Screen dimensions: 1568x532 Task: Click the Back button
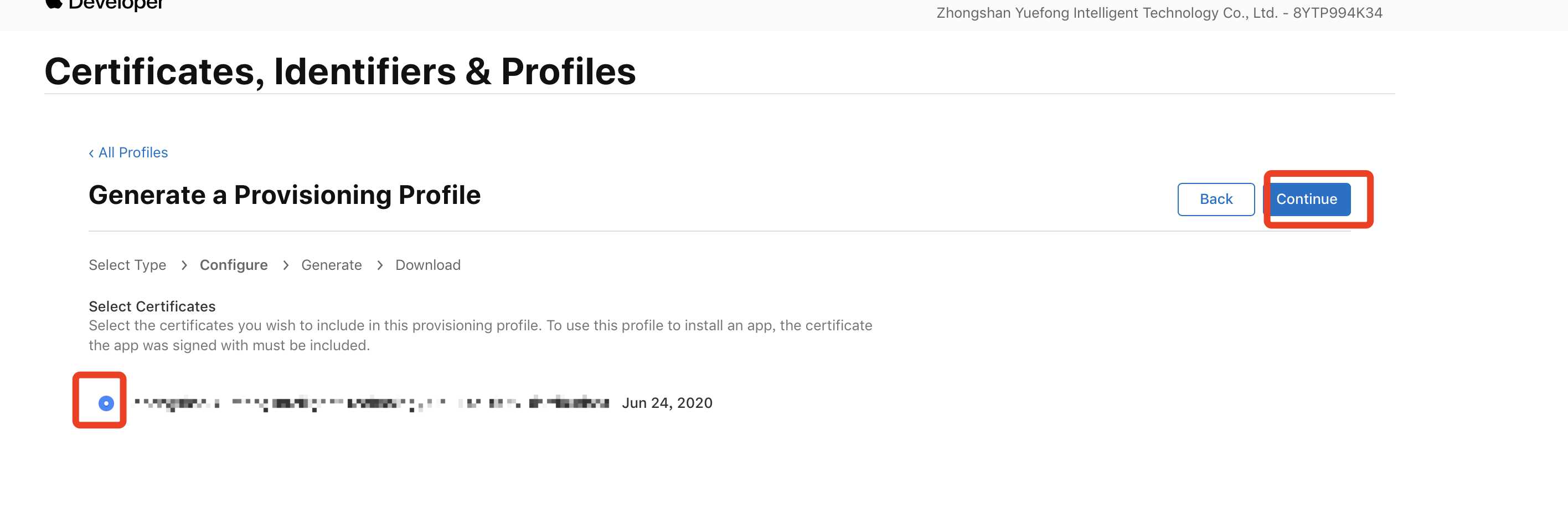[x=1216, y=199]
